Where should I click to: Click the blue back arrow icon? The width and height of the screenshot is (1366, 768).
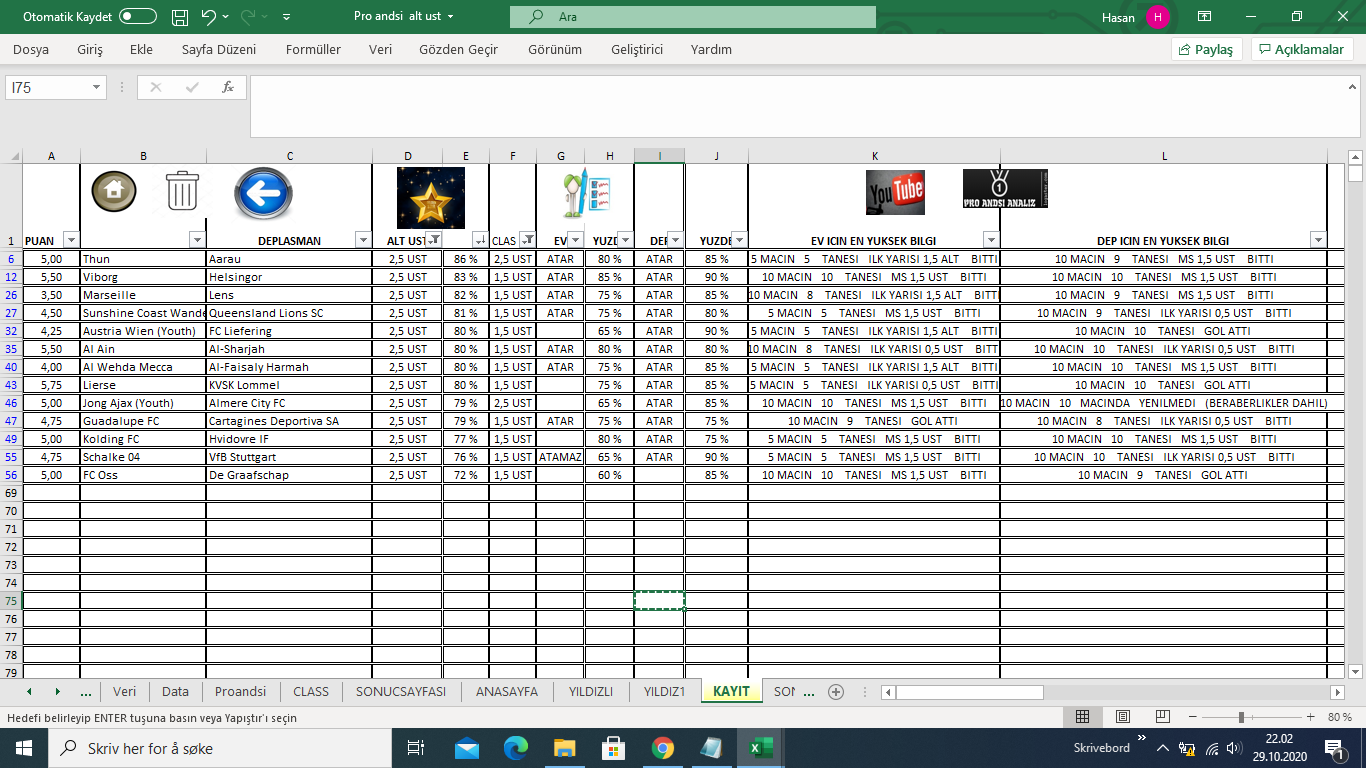tap(263, 193)
